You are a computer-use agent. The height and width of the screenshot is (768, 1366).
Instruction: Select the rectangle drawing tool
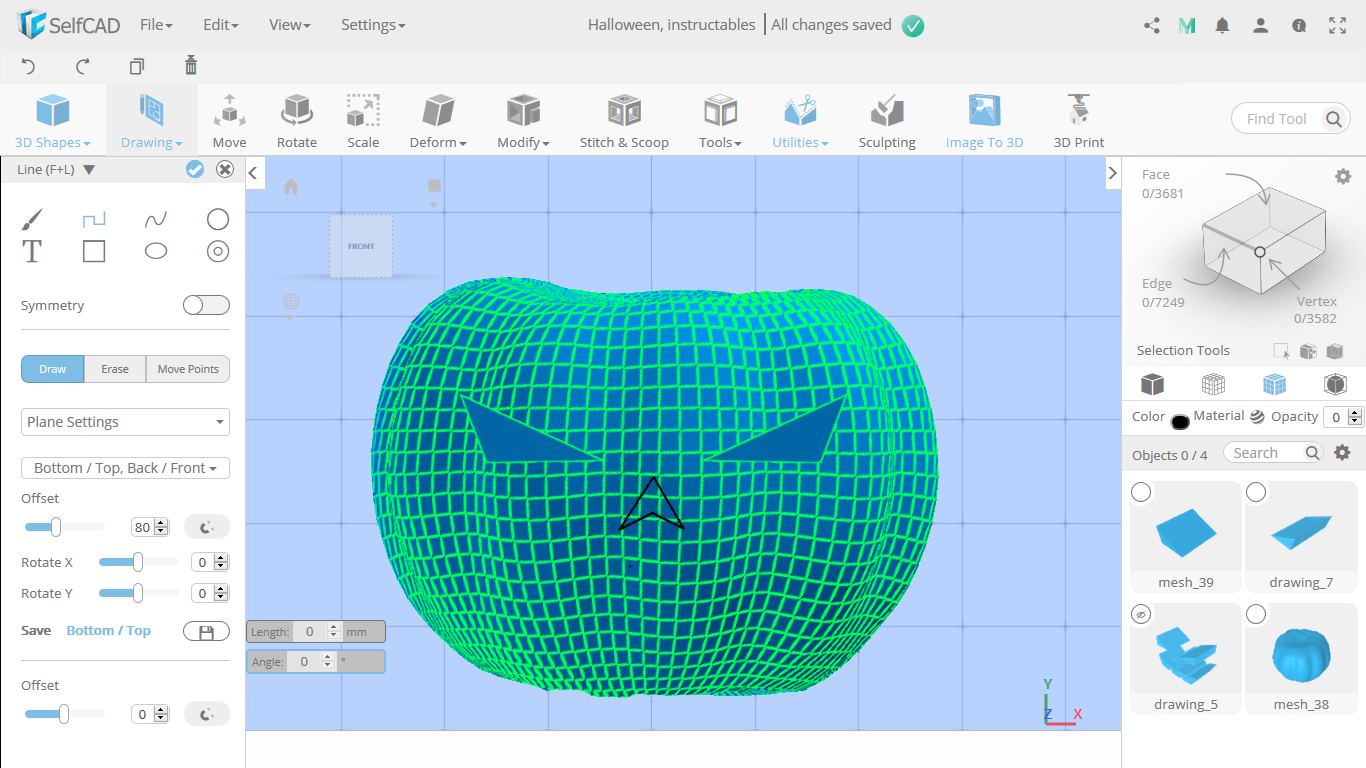coord(94,251)
